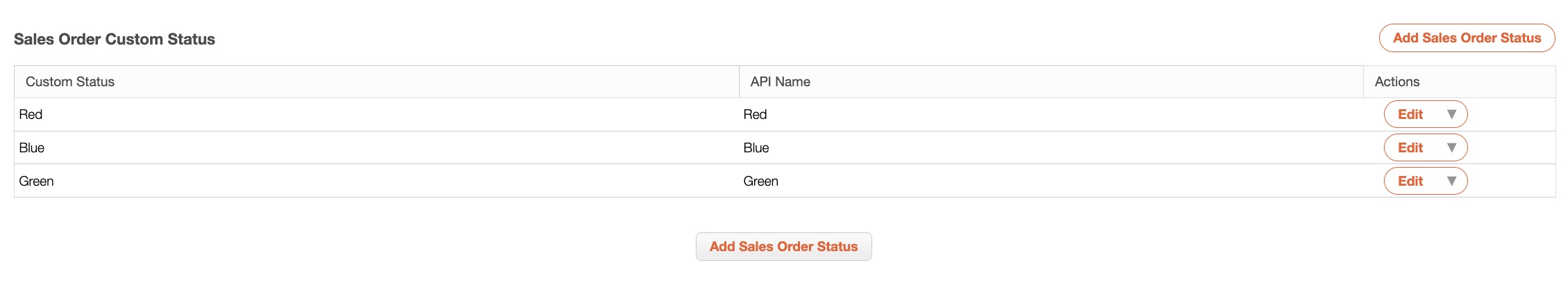This screenshot has height=281, width=1568.
Task: Select Green in the Custom Status column
Action: point(37,181)
